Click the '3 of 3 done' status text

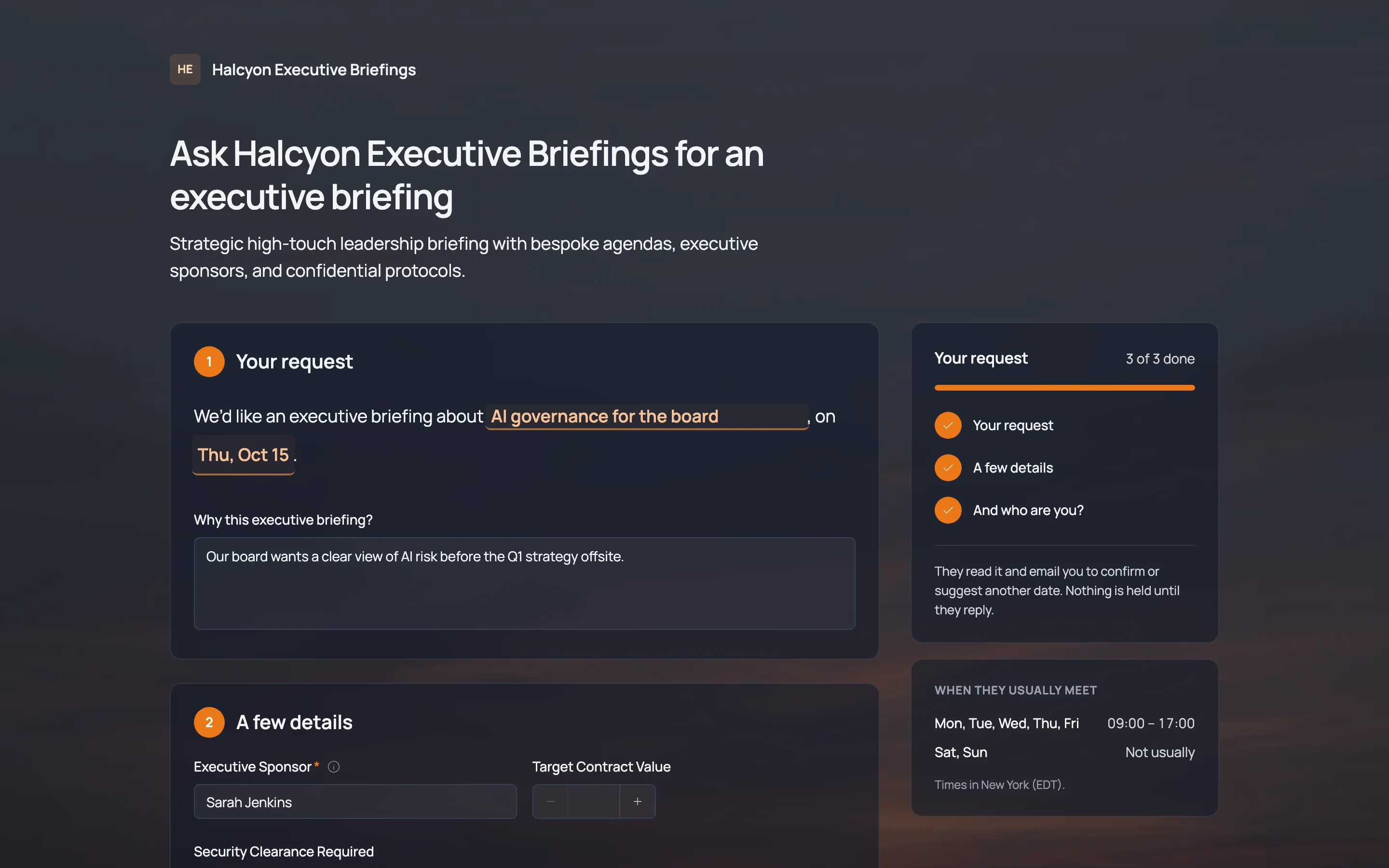(1160, 359)
